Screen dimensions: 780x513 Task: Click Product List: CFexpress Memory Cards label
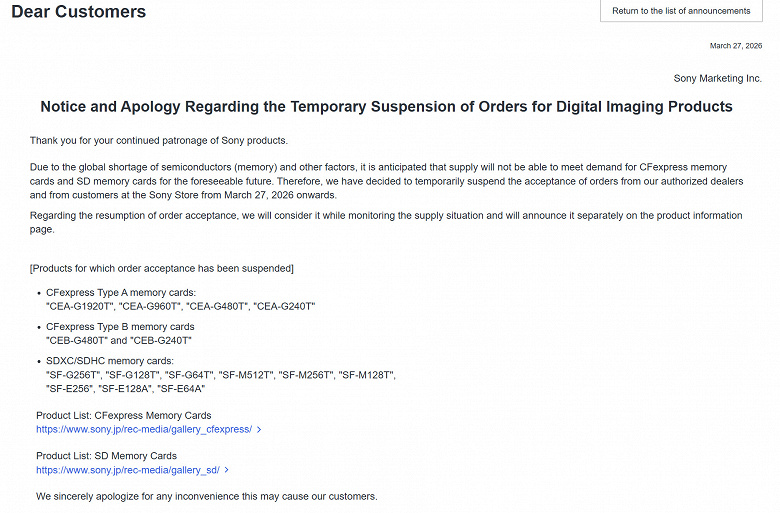click(124, 415)
